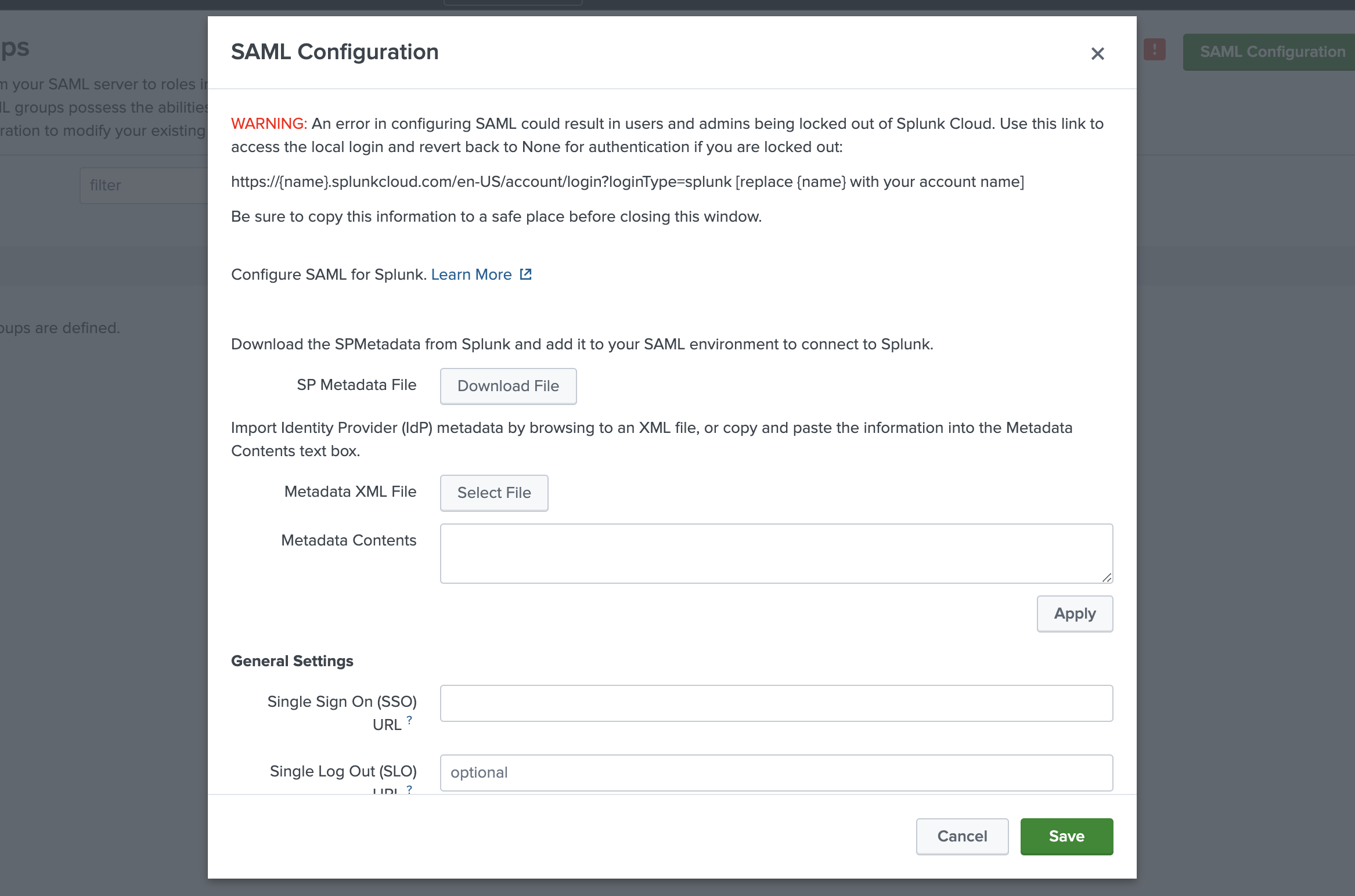Choose a Metadata XML file with Select File

pos(494,493)
